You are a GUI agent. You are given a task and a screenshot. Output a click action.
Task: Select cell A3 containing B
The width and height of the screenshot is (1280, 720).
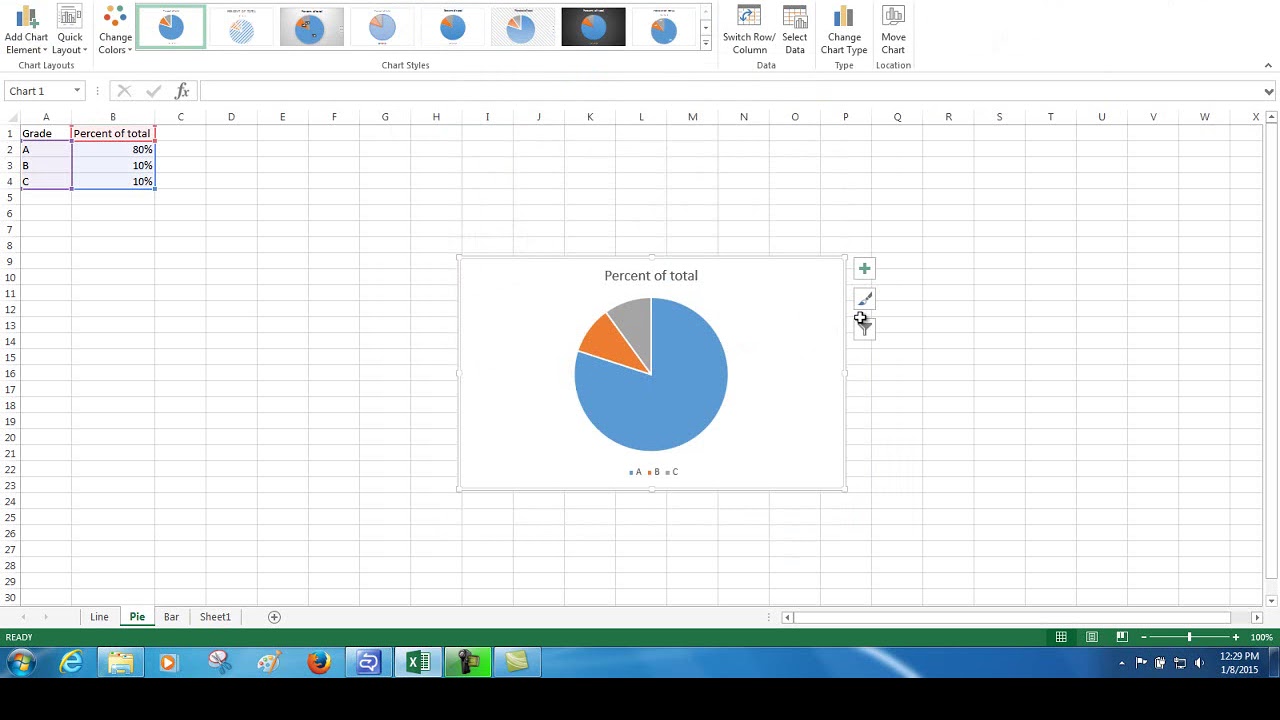pos(46,165)
